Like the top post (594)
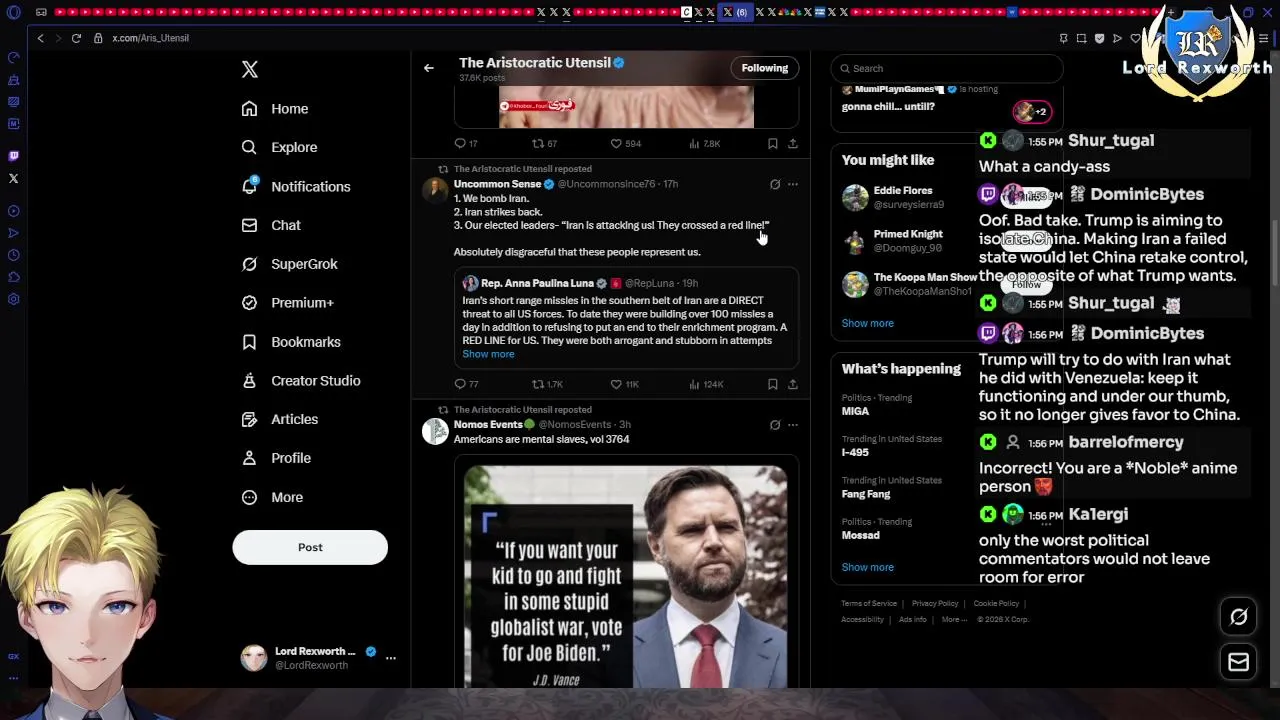The height and width of the screenshot is (720, 1280). (x=626, y=144)
